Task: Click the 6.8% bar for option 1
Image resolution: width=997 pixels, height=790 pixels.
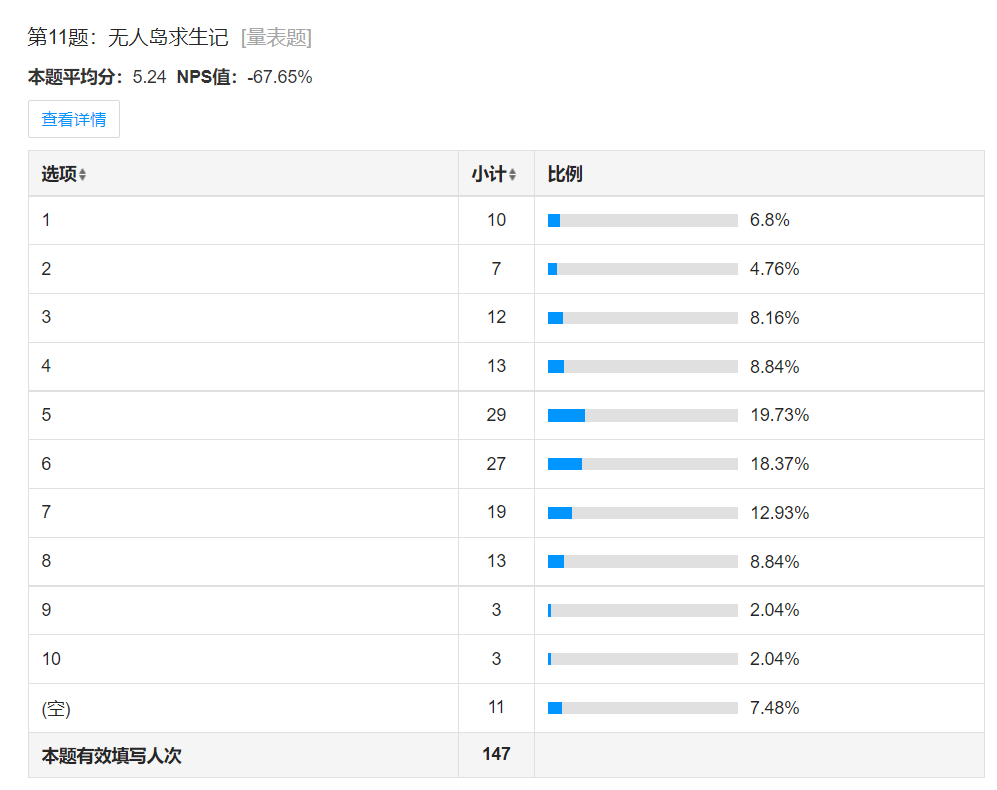Action: tap(643, 220)
